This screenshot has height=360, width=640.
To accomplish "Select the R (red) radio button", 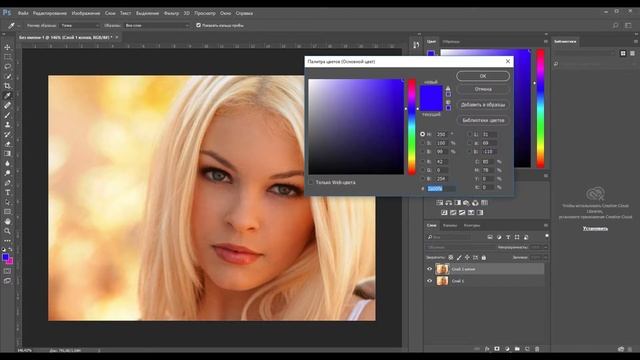I will [422, 162].
